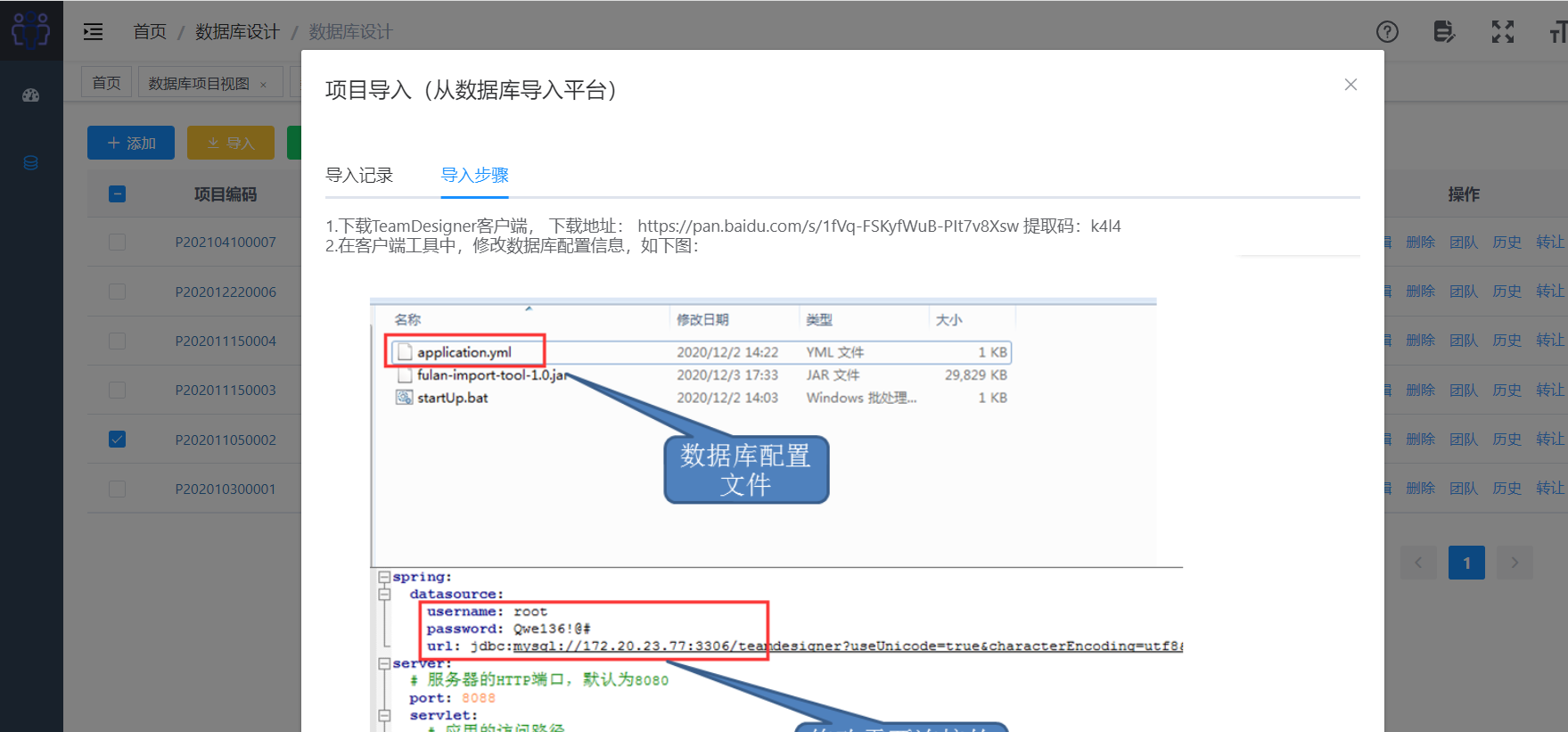The height and width of the screenshot is (732, 1568).
Task: Click 删除 in the P202010300001 row
Action: click(x=1420, y=489)
